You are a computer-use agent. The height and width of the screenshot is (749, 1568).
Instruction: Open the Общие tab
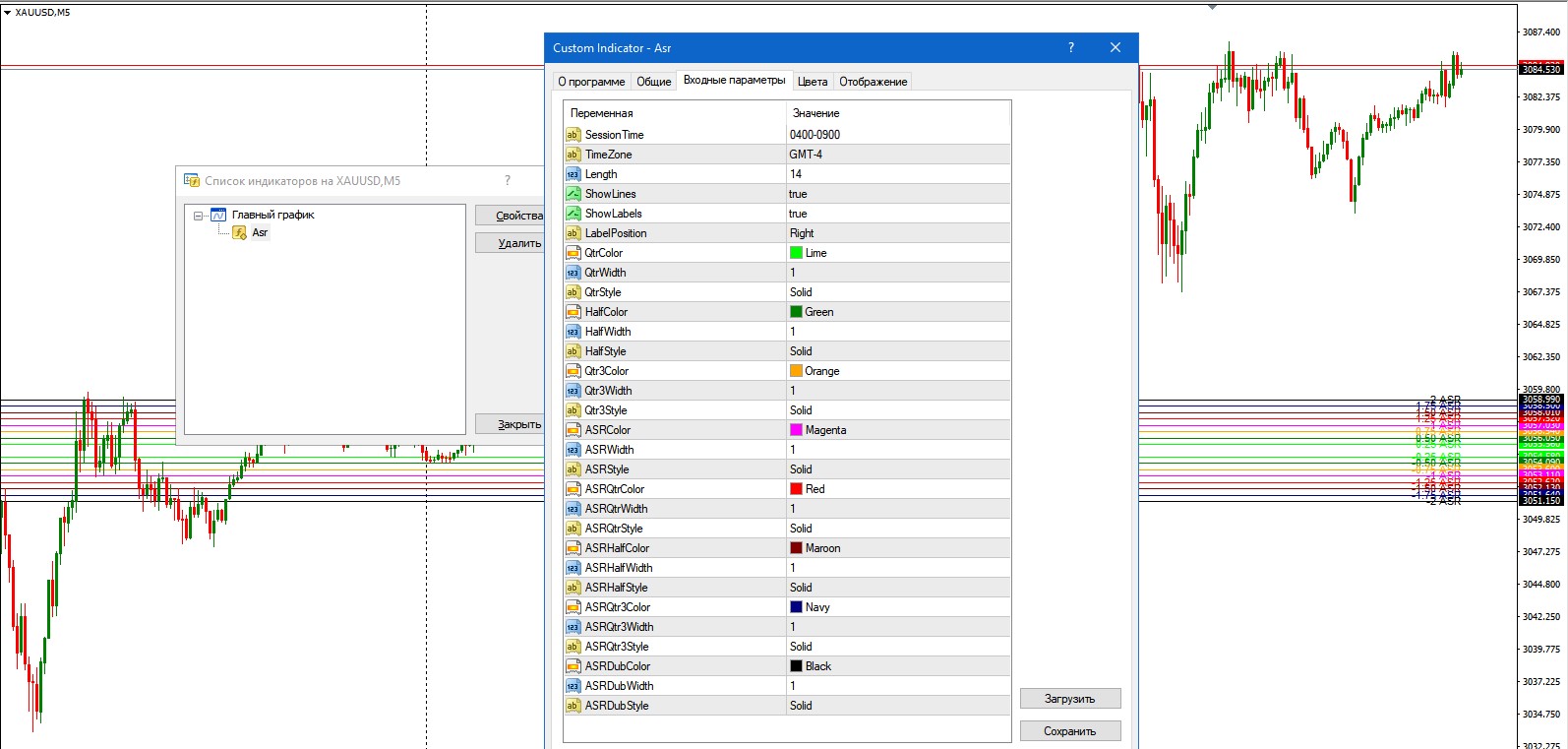coord(653,82)
